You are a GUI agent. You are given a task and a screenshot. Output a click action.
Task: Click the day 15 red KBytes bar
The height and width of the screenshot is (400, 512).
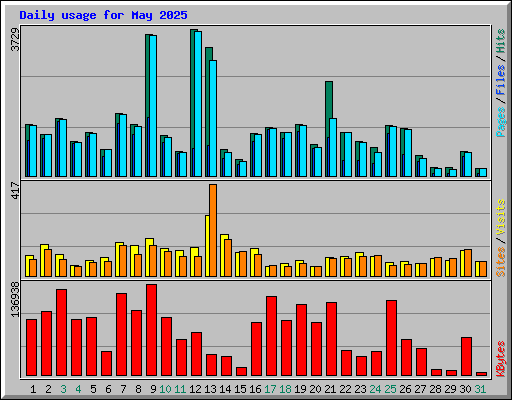click(241, 372)
